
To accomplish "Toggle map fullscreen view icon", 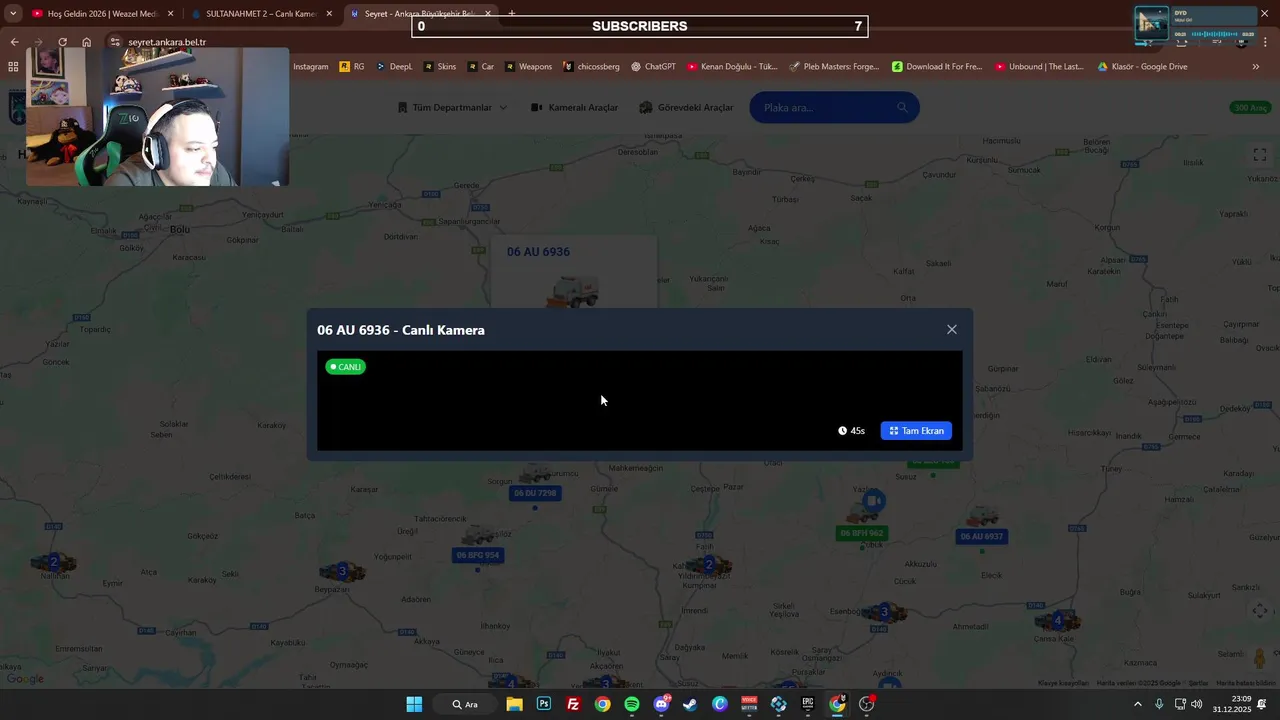I will (1260, 155).
